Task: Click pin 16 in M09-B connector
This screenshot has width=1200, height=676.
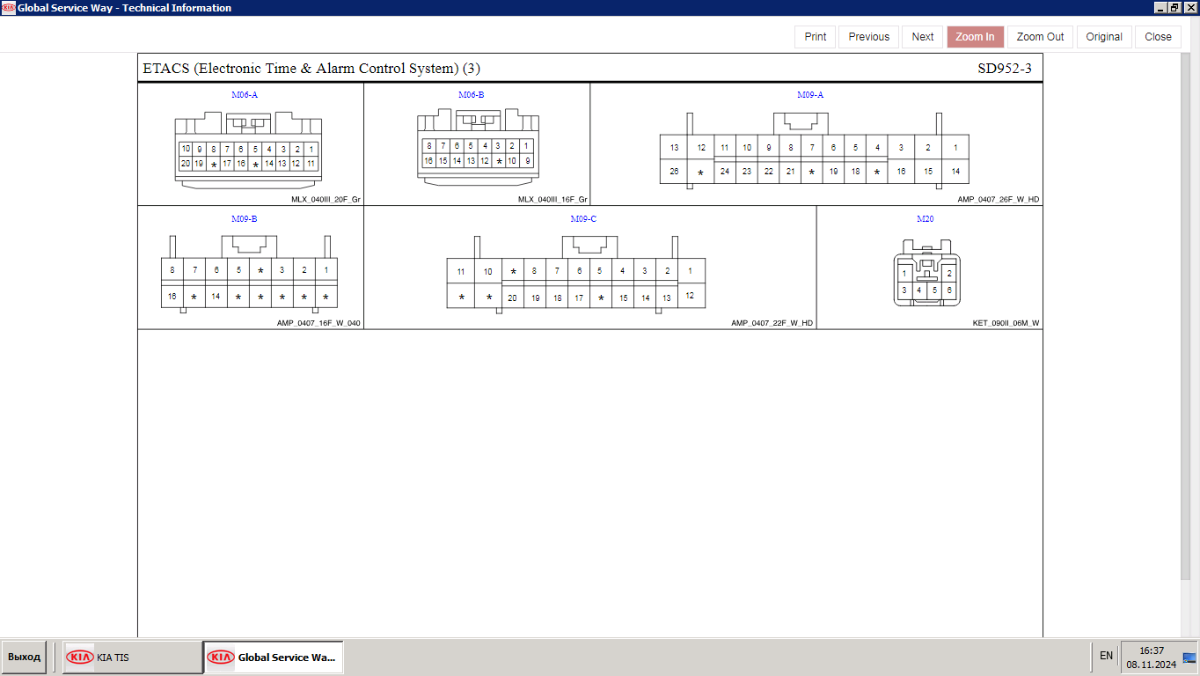Action: pyautogui.click(x=173, y=296)
